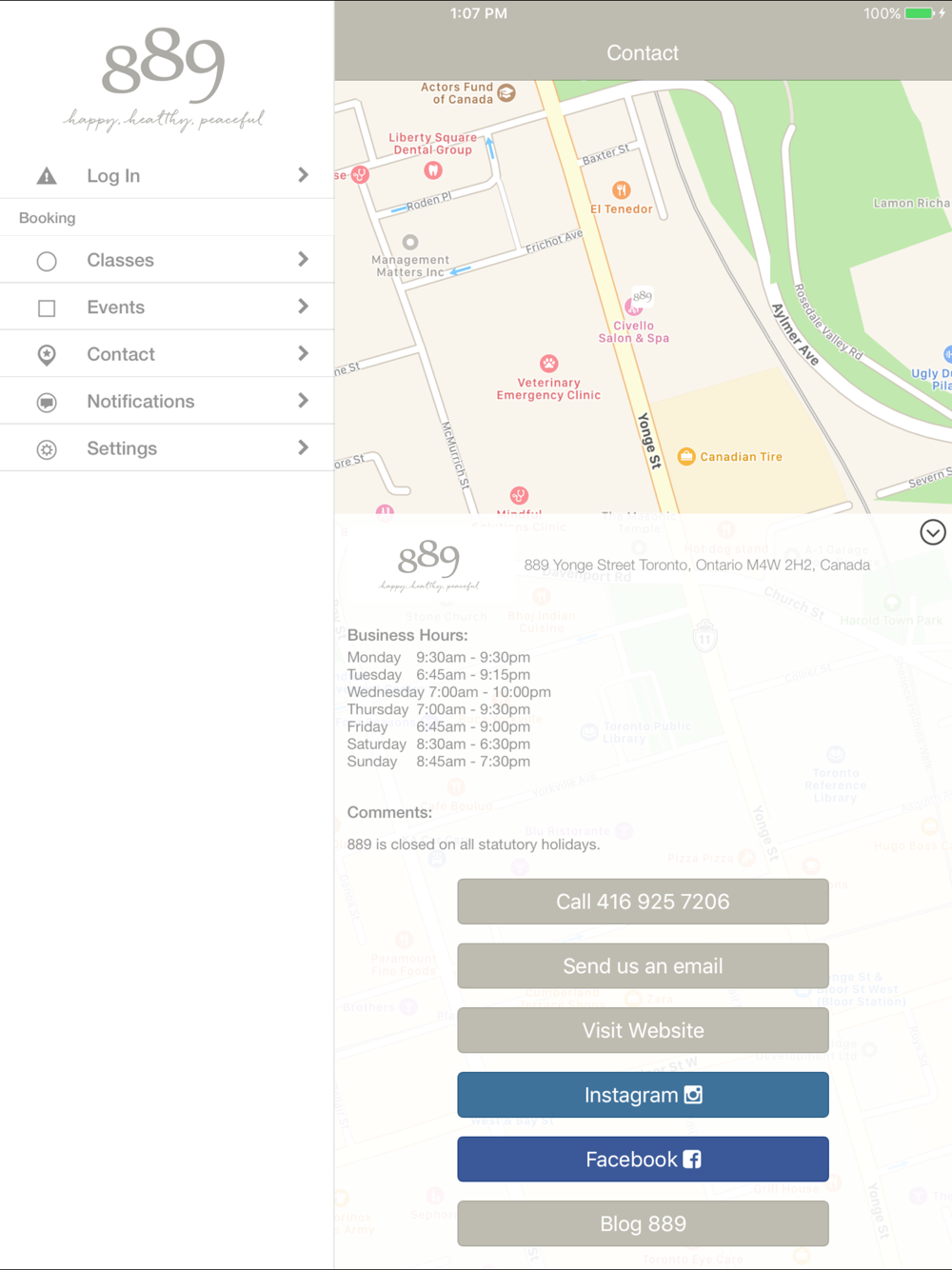The height and width of the screenshot is (1270, 952).
Task: Tap the Wednesday 7:00am - 10:00pm hours row
Action: [448, 692]
